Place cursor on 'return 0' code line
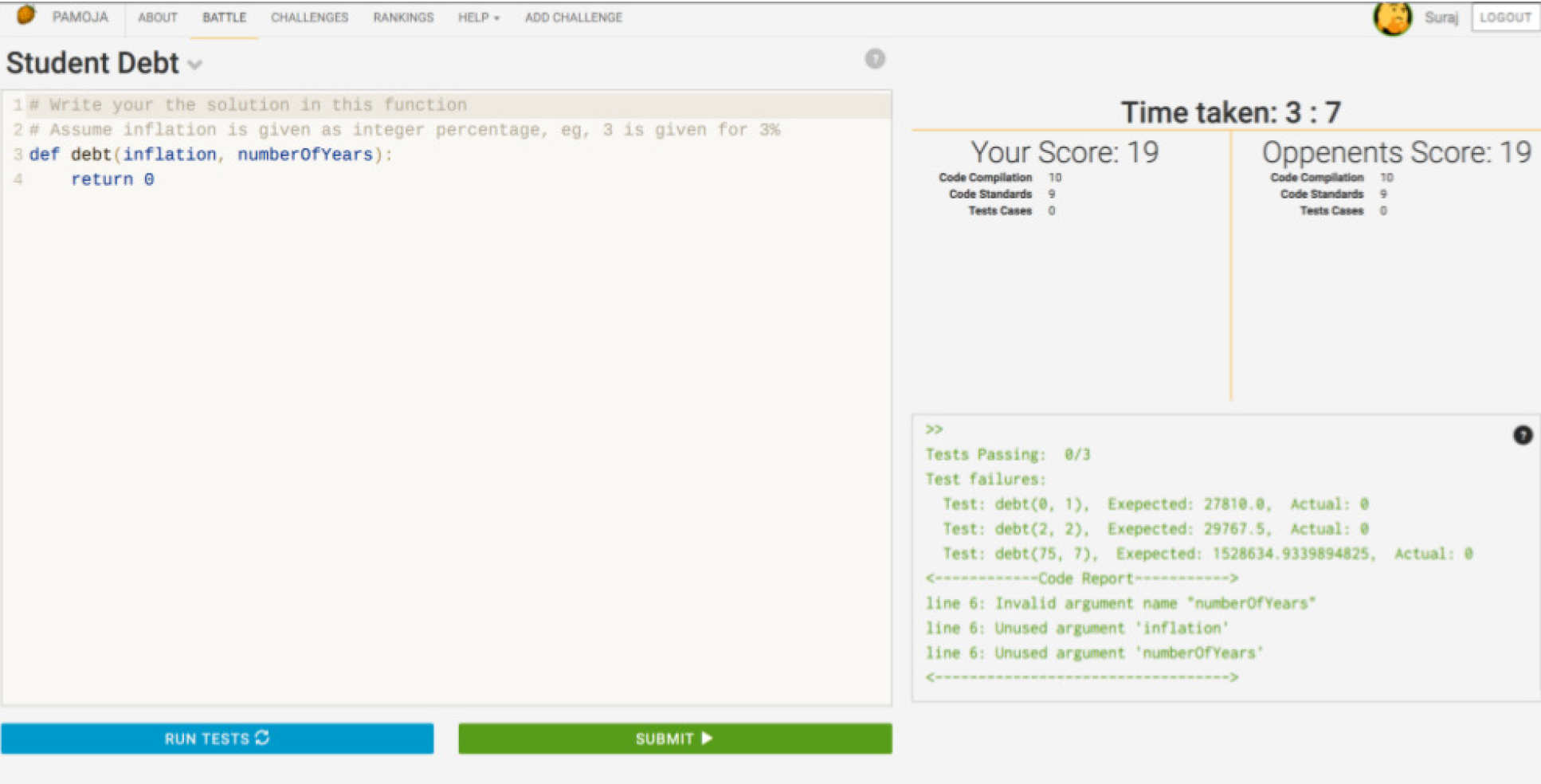This screenshot has height=784, width=1541. [112, 179]
